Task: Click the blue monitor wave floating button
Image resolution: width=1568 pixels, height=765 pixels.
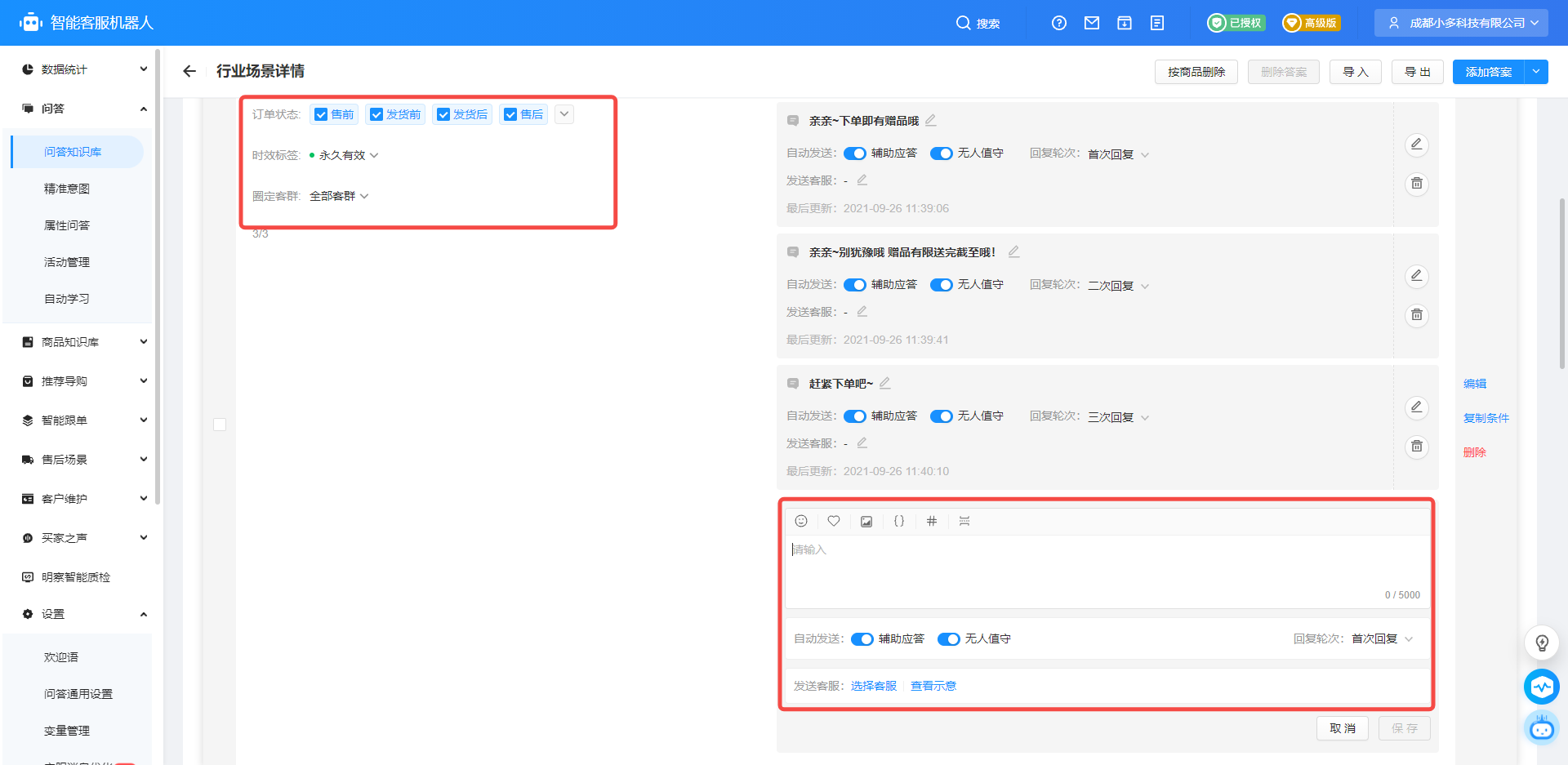Action: pos(1542,687)
